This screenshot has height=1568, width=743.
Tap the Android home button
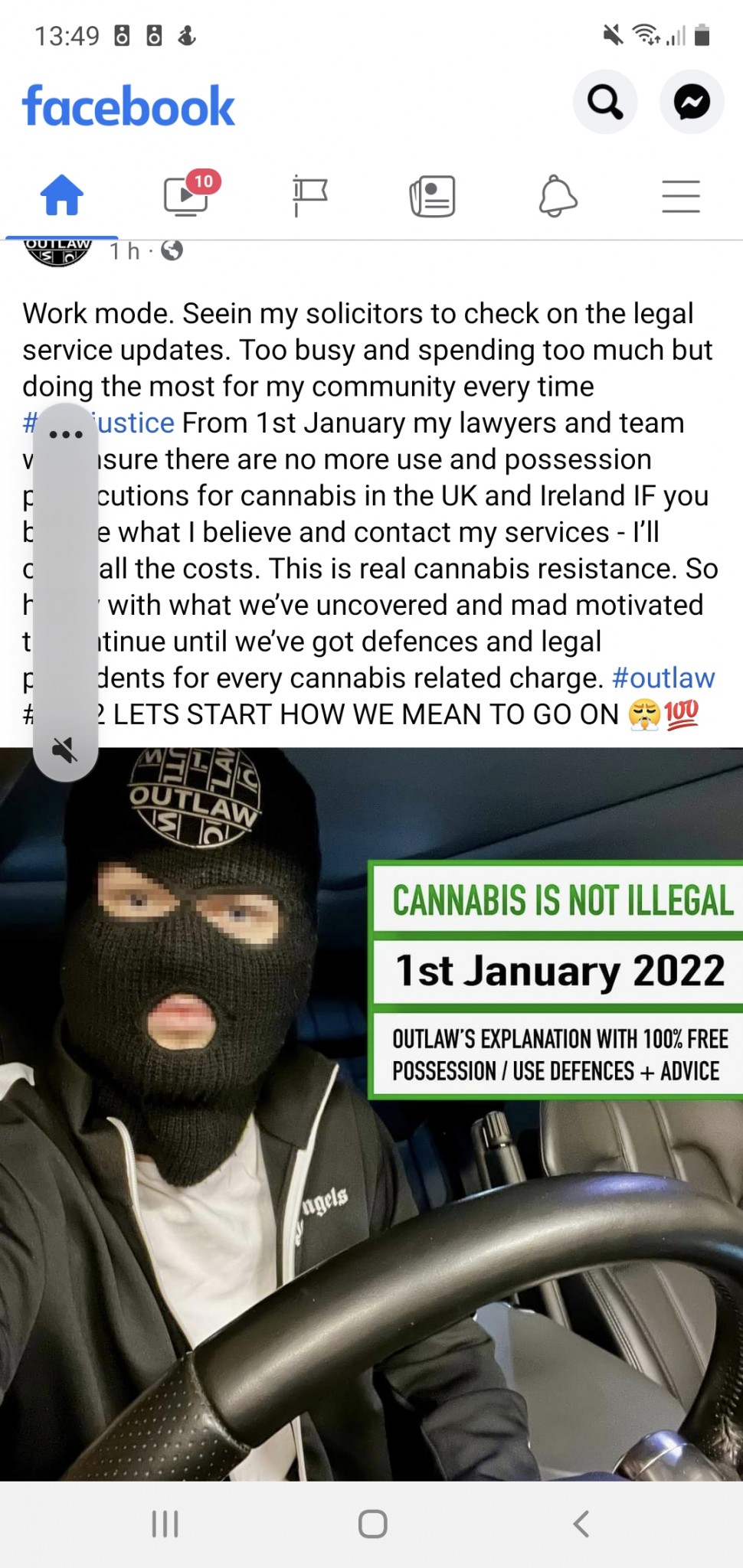coord(372,1524)
